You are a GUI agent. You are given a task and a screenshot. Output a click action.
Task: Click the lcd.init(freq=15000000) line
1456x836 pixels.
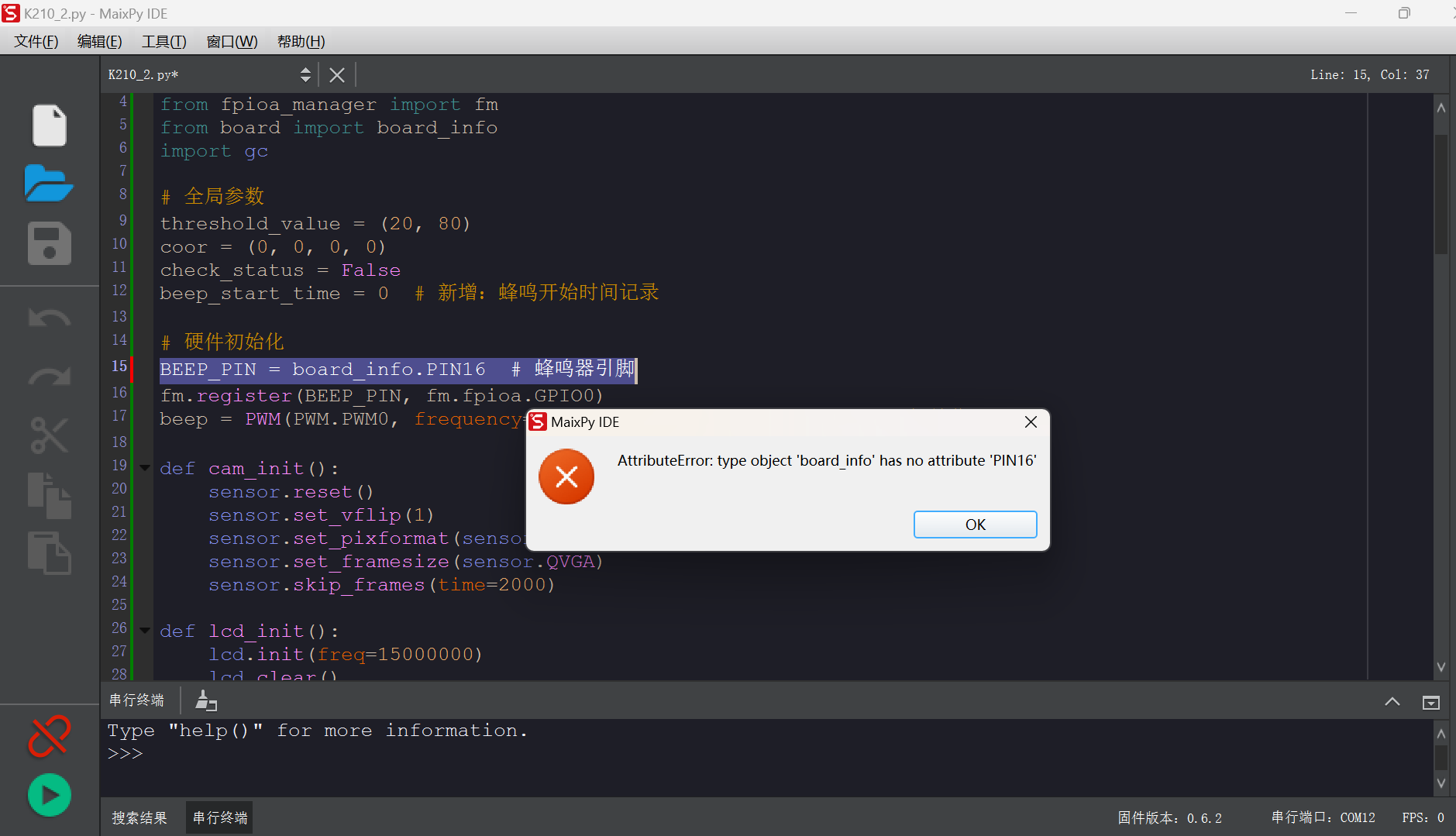pos(346,655)
